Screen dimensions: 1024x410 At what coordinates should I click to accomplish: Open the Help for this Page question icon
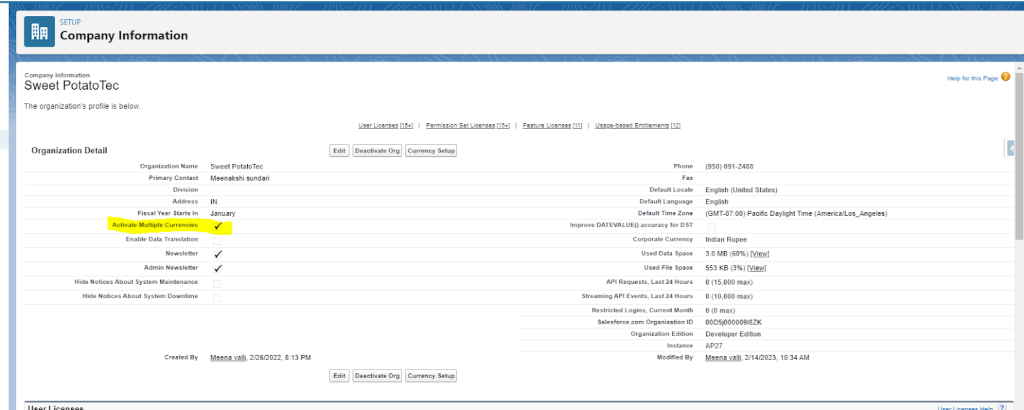(x=1005, y=77)
